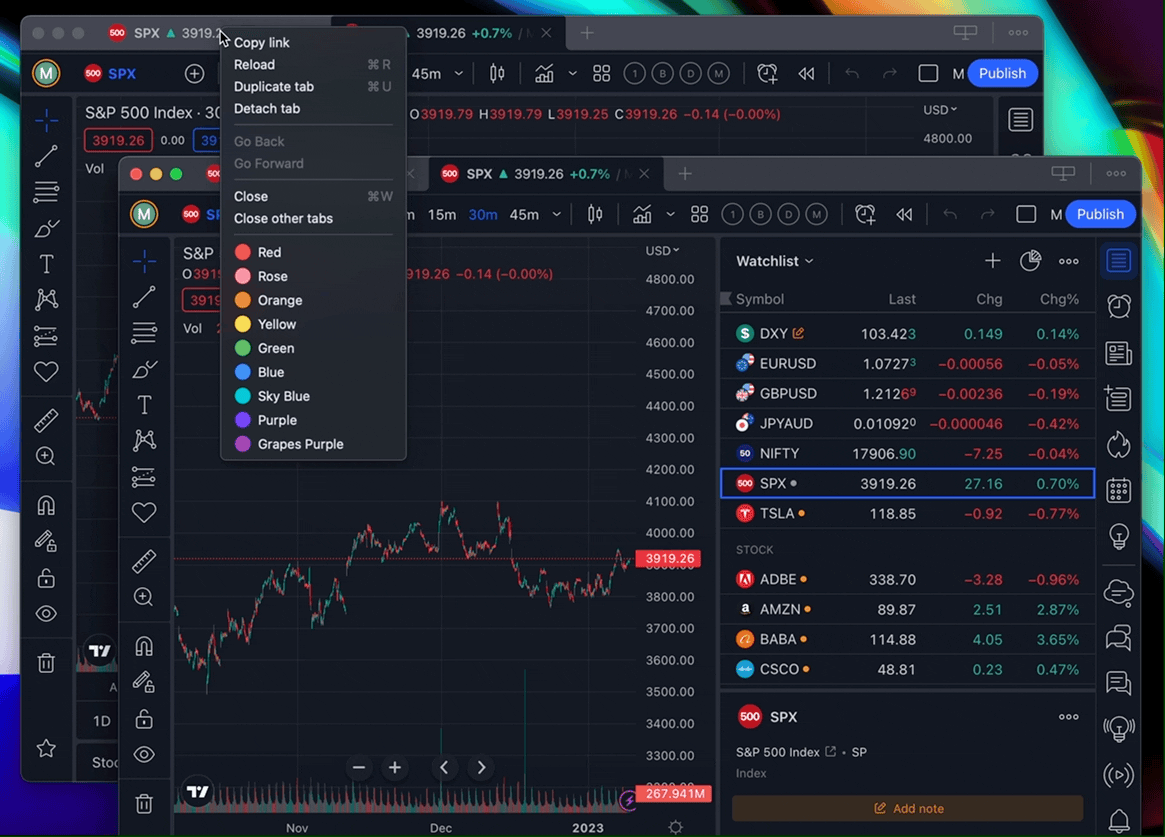Click Publish in the front window
The width and height of the screenshot is (1165, 837).
coord(1100,215)
